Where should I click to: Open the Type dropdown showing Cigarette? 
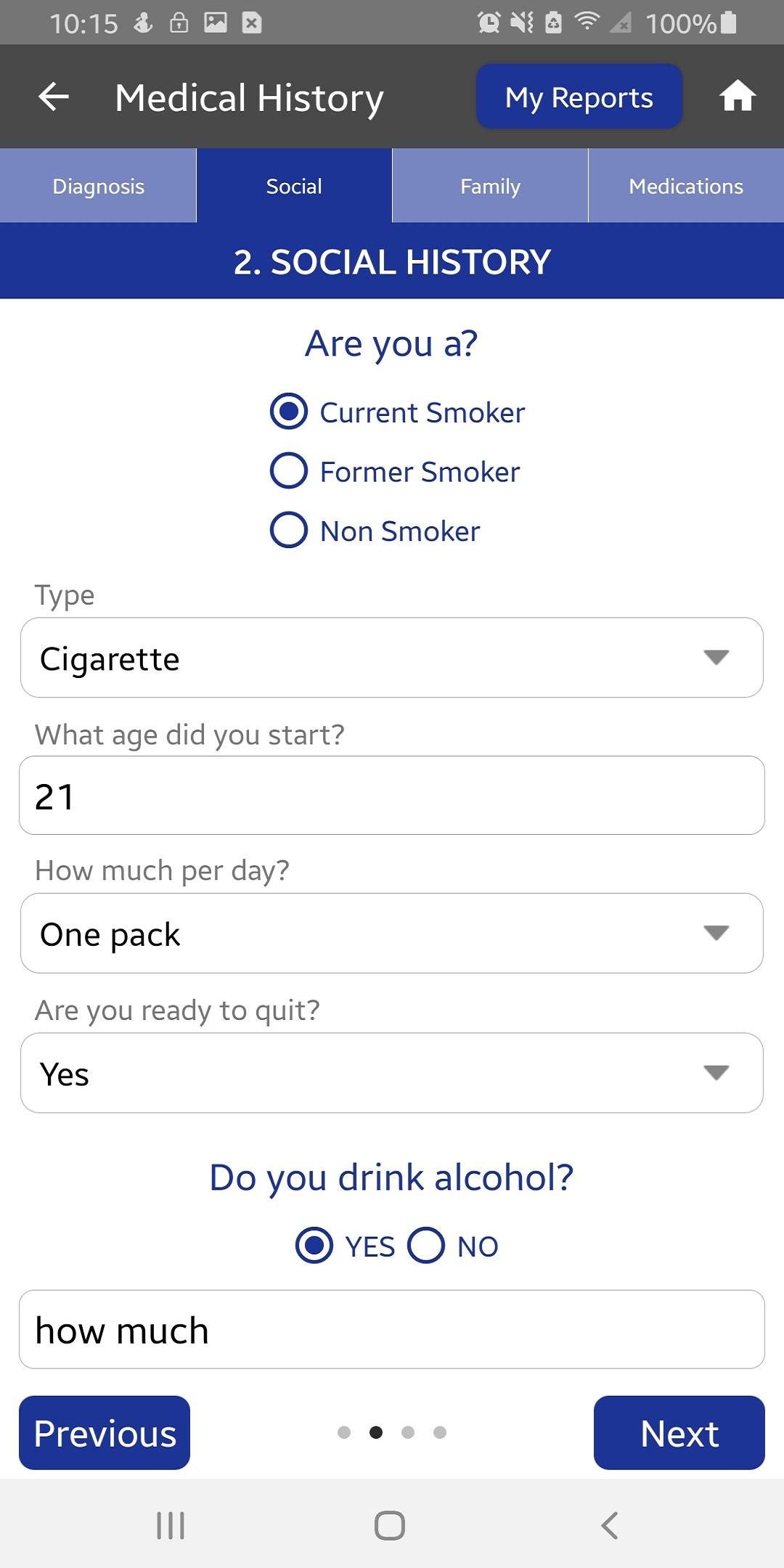coord(392,658)
